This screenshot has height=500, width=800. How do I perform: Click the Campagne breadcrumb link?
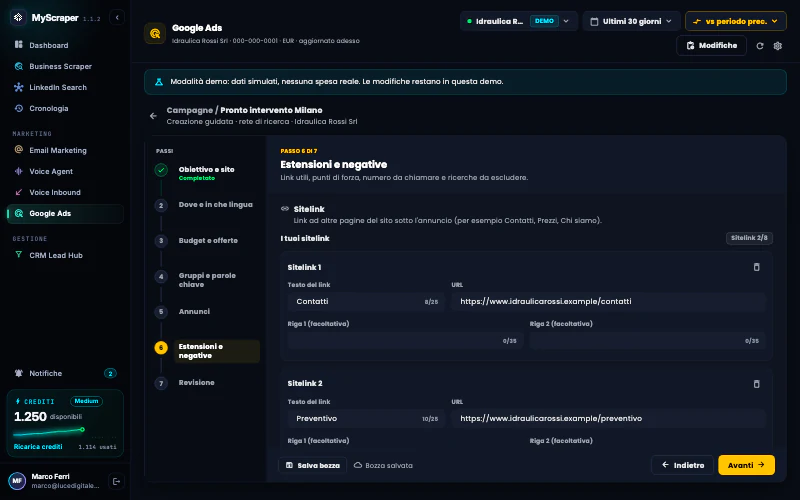pos(189,110)
